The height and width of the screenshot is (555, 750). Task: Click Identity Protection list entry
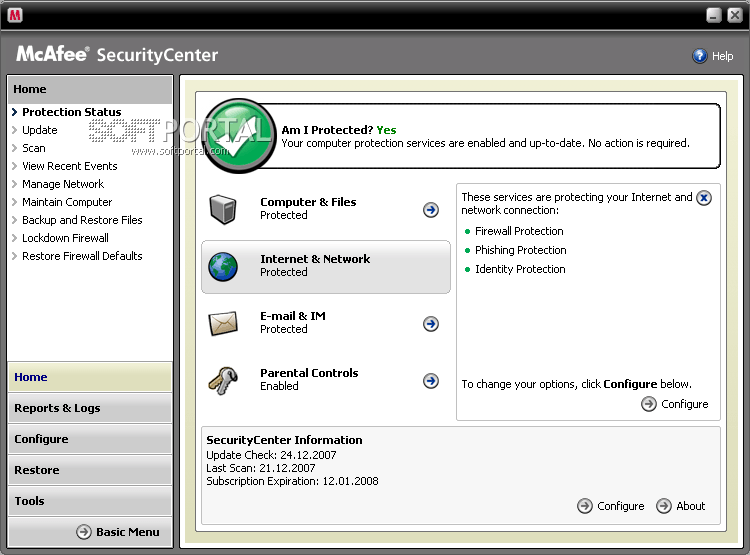(520, 269)
